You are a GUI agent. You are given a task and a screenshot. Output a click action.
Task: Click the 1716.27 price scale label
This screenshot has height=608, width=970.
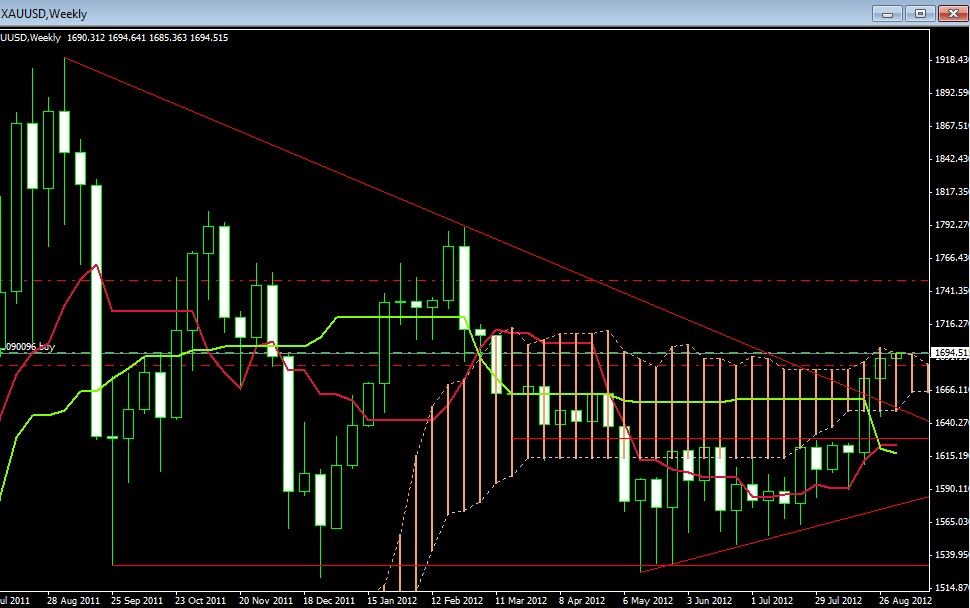pos(952,323)
